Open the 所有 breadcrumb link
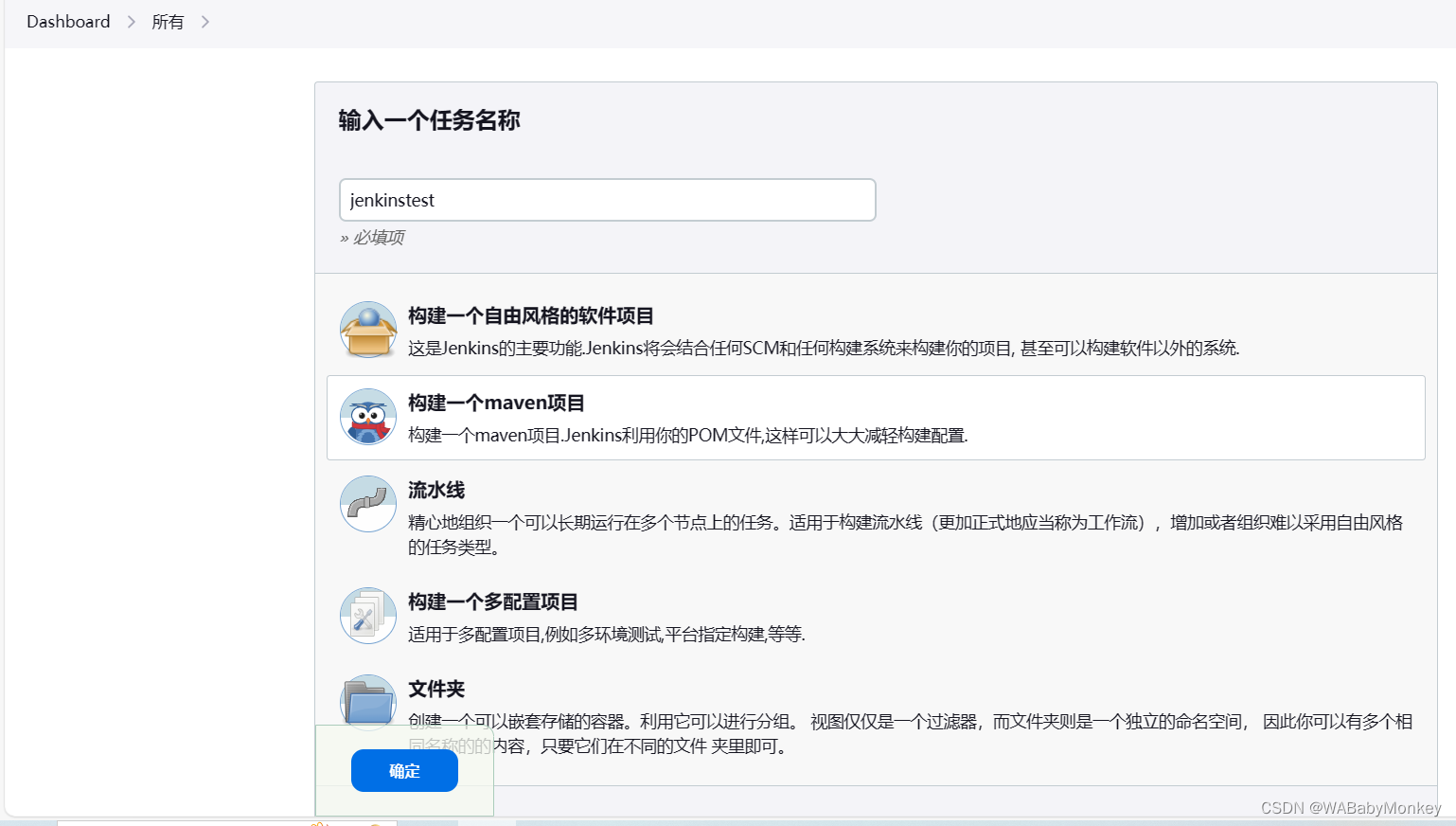The width and height of the screenshot is (1456, 826). pyautogui.click(x=168, y=22)
